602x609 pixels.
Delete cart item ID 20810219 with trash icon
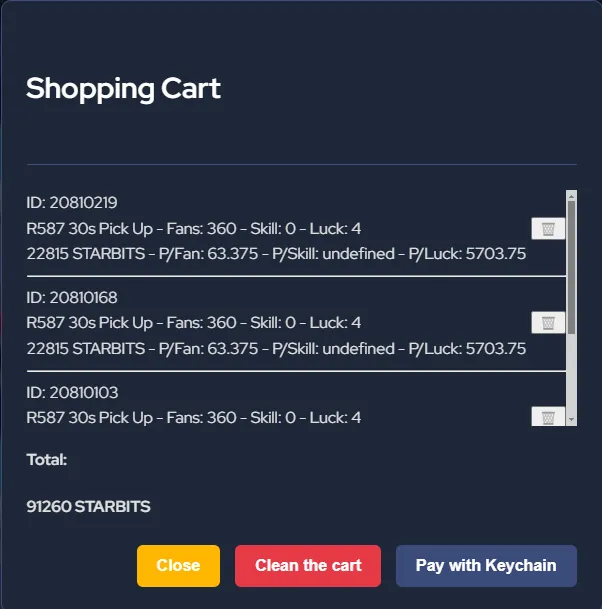tap(548, 229)
